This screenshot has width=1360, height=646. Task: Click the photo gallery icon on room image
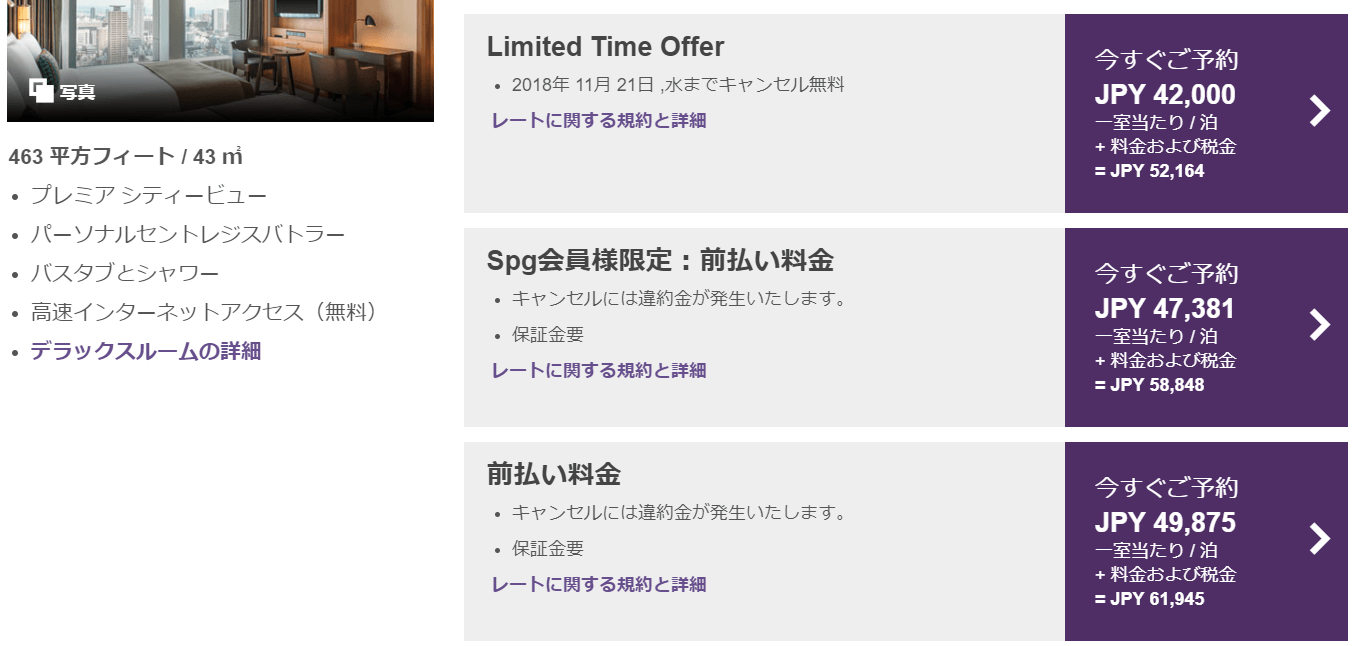pyautogui.click(x=41, y=91)
